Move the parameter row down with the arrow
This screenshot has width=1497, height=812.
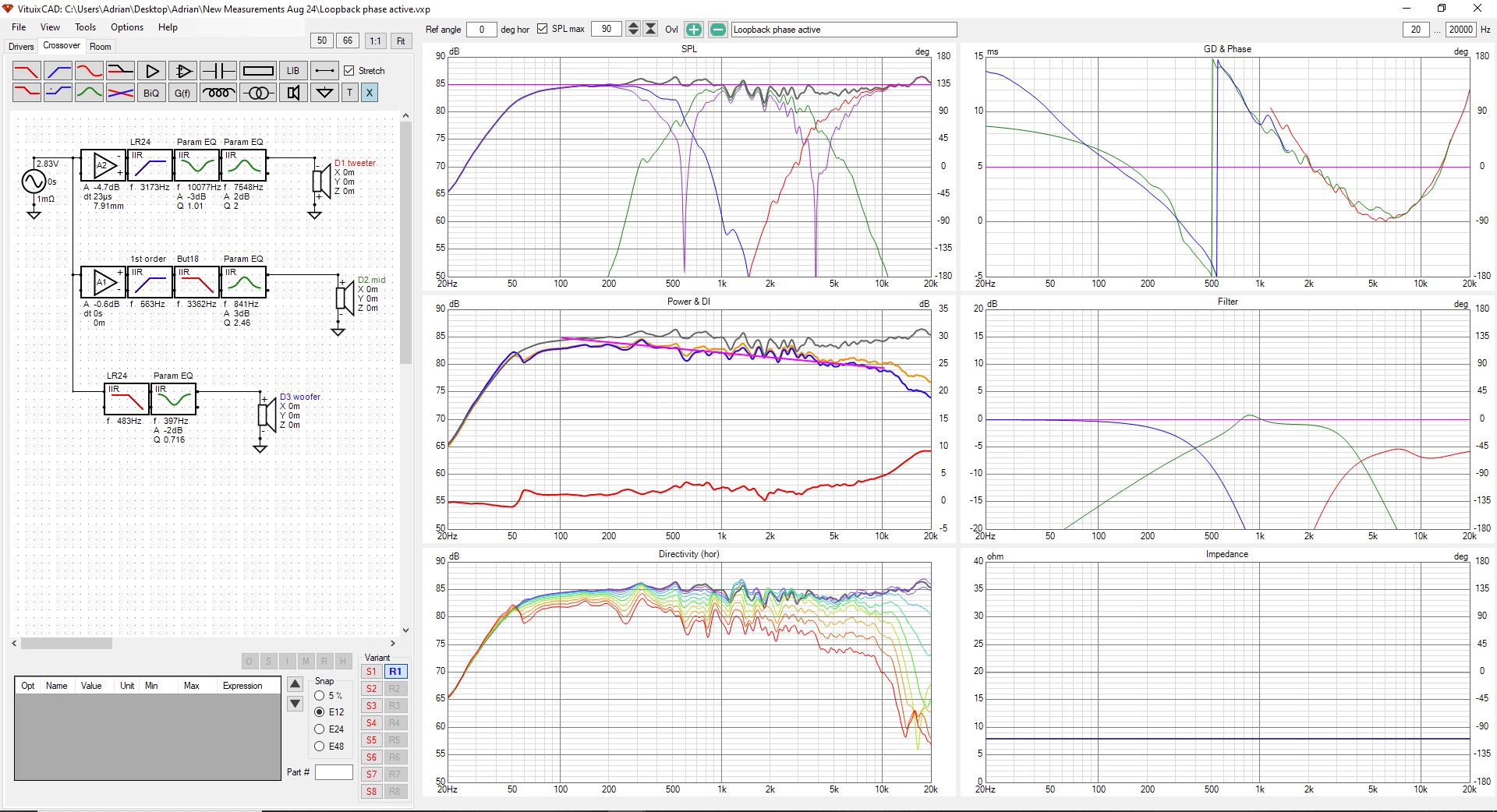296,704
